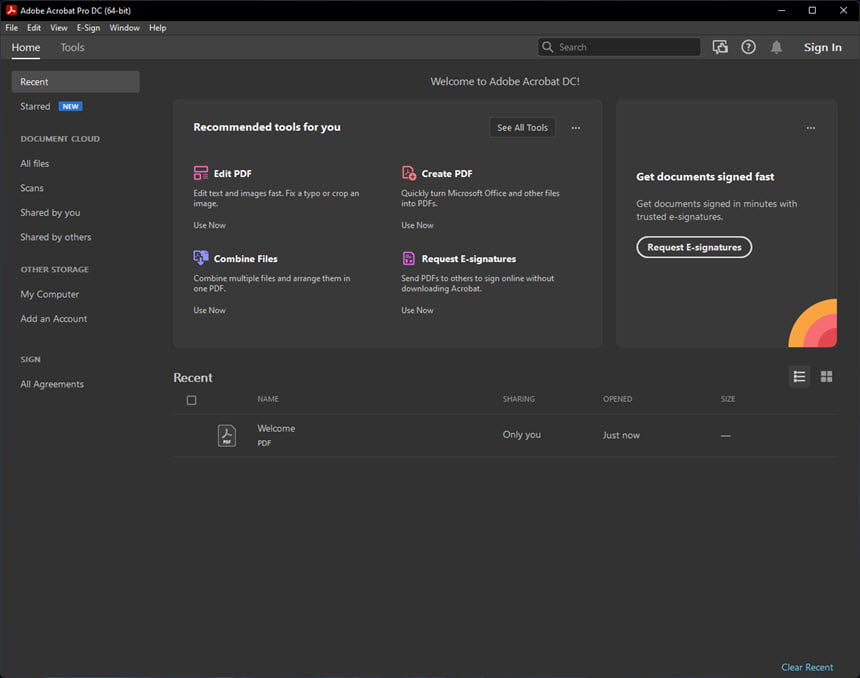Image resolution: width=860 pixels, height=678 pixels.
Task: Click Use Now under Request E-signatures
Action: coord(417,310)
